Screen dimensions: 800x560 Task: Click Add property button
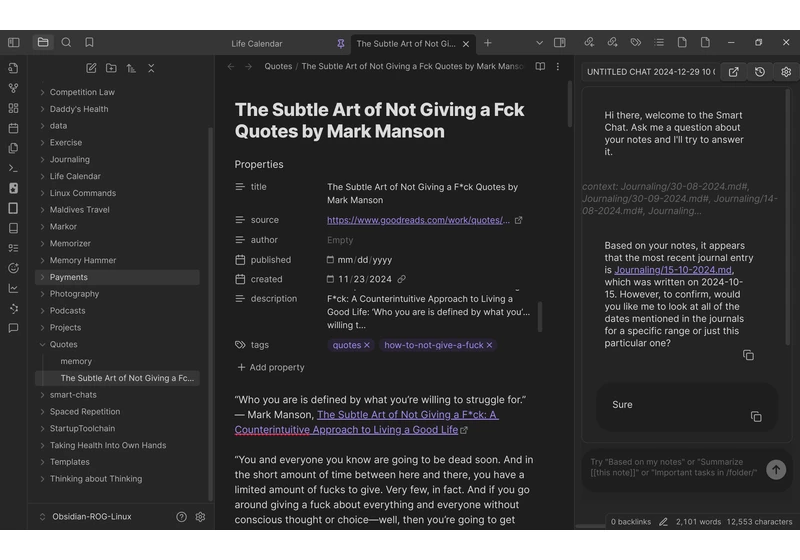(270, 367)
